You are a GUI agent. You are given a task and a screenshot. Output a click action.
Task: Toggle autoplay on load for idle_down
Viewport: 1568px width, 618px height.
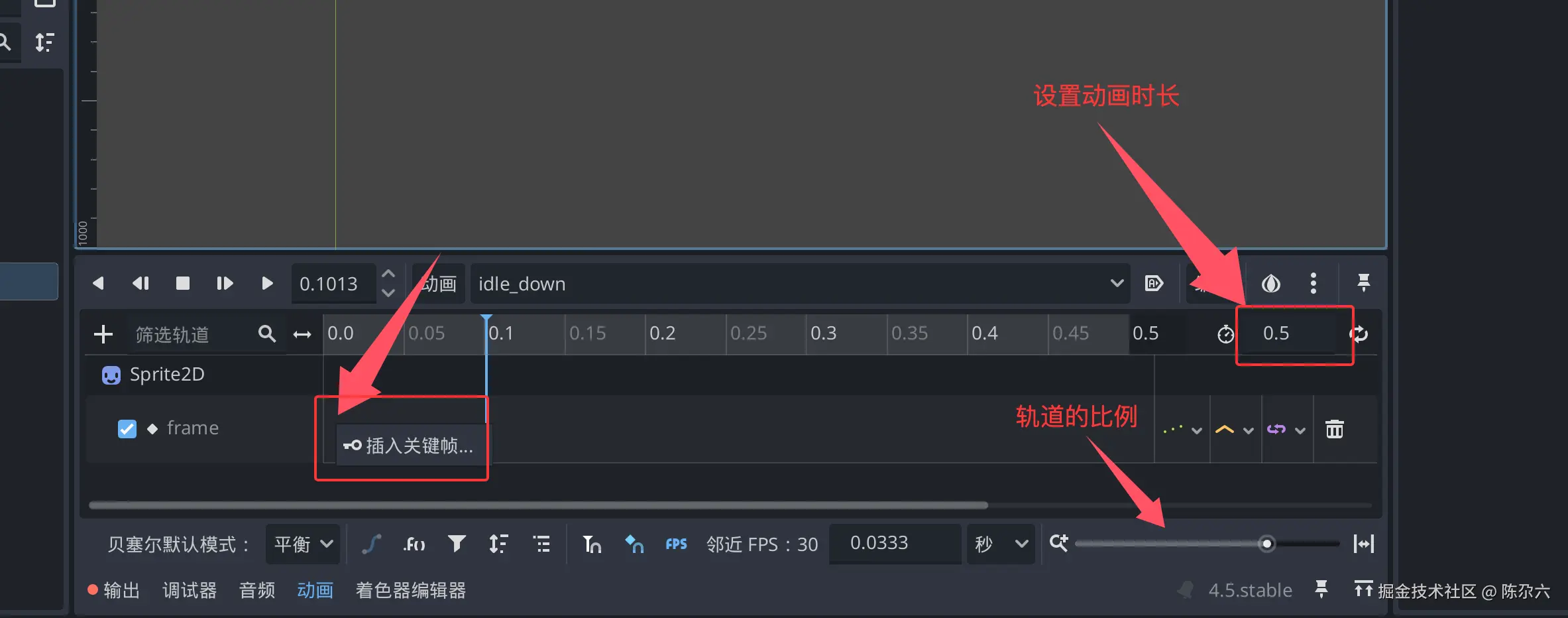click(x=1154, y=283)
